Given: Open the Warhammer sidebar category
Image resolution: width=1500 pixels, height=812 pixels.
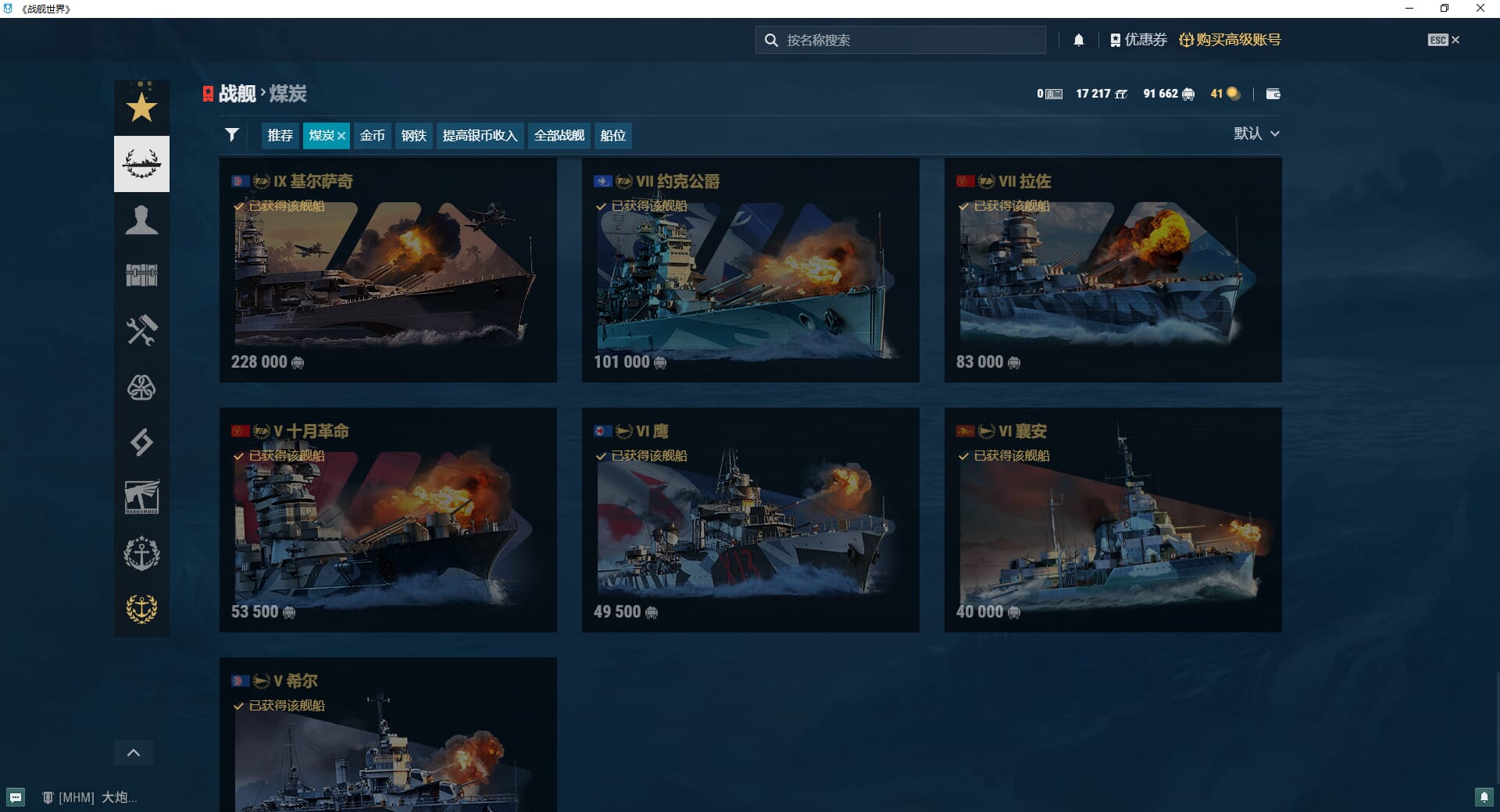Looking at the screenshot, I should (x=141, y=497).
